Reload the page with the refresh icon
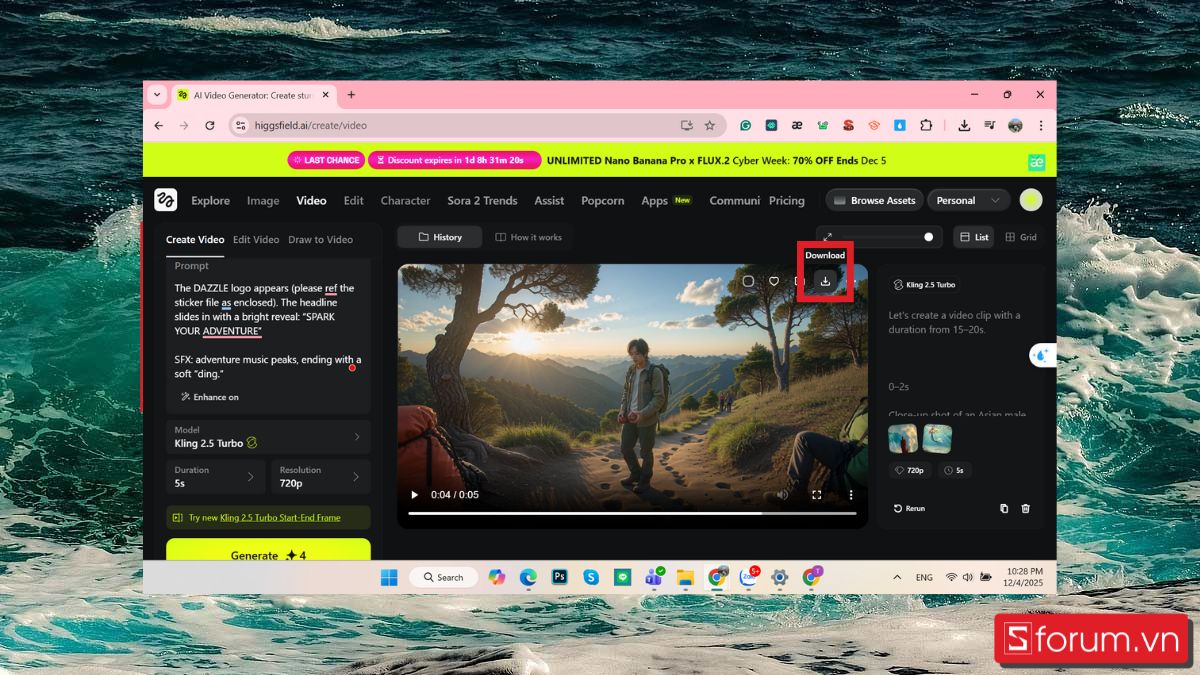1200x675 pixels. [x=210, y=125]
